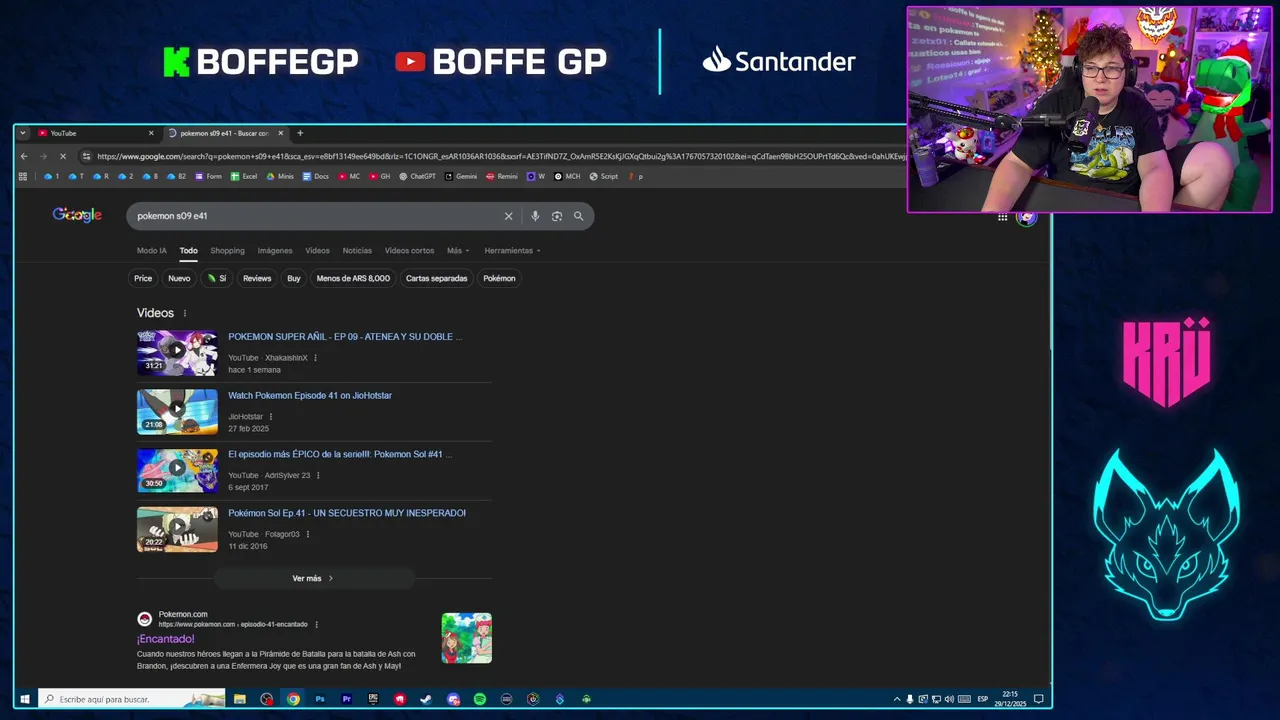Open more options for JioHotstar video result
Image resolution: width=1280 pixels, height=720 pixels.
tap(270, 417)
